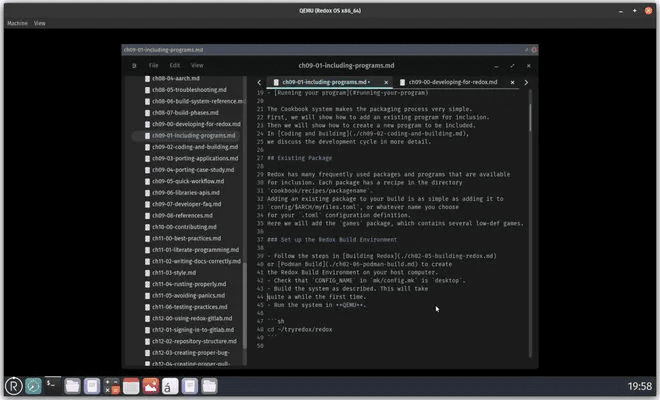Open the calculator taskbar icon
The height and width of the screenshot is (400, 660).
click(110, 385)
